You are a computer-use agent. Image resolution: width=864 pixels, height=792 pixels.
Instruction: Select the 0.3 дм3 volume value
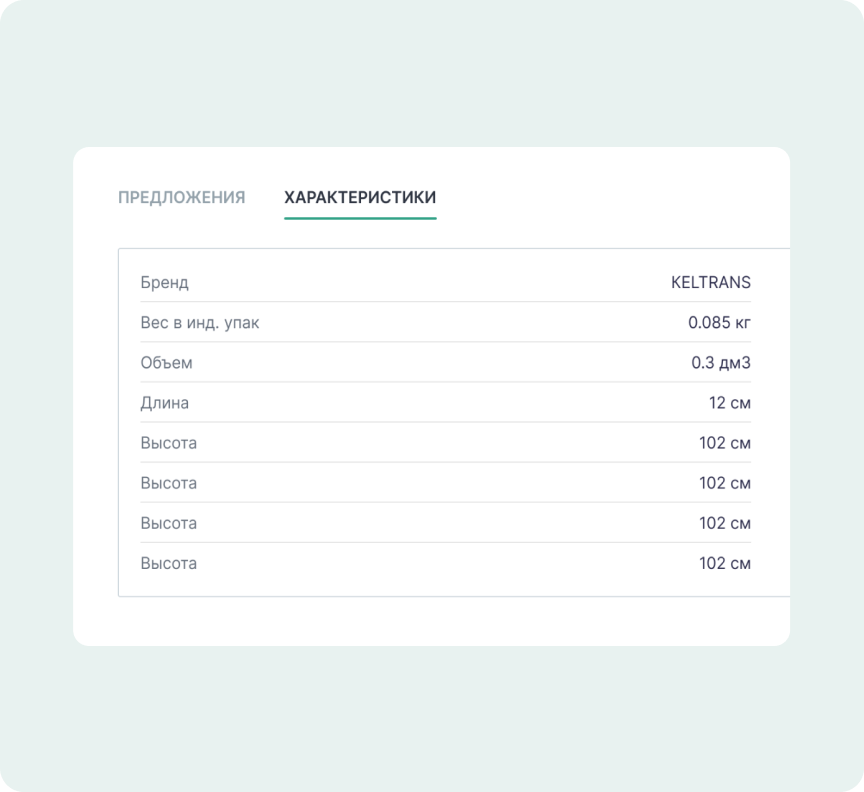tap(720, 363)
